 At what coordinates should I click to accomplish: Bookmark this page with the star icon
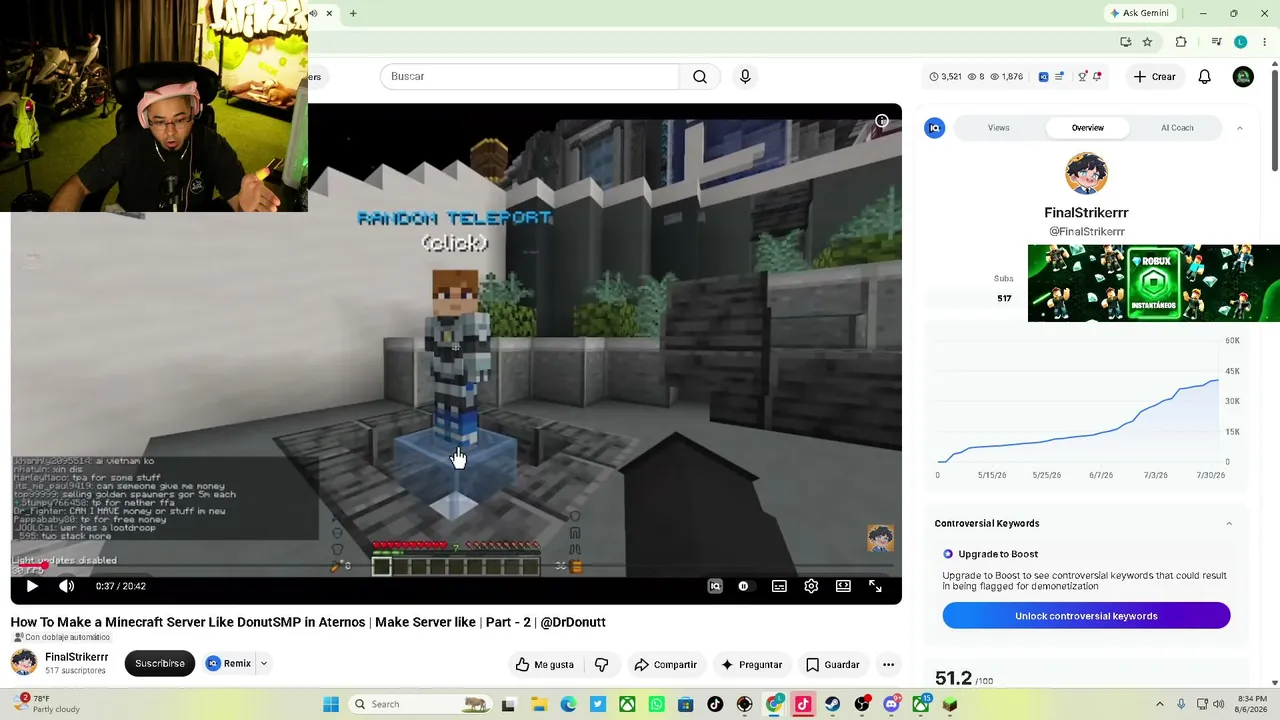click(x=1147, y=42)
